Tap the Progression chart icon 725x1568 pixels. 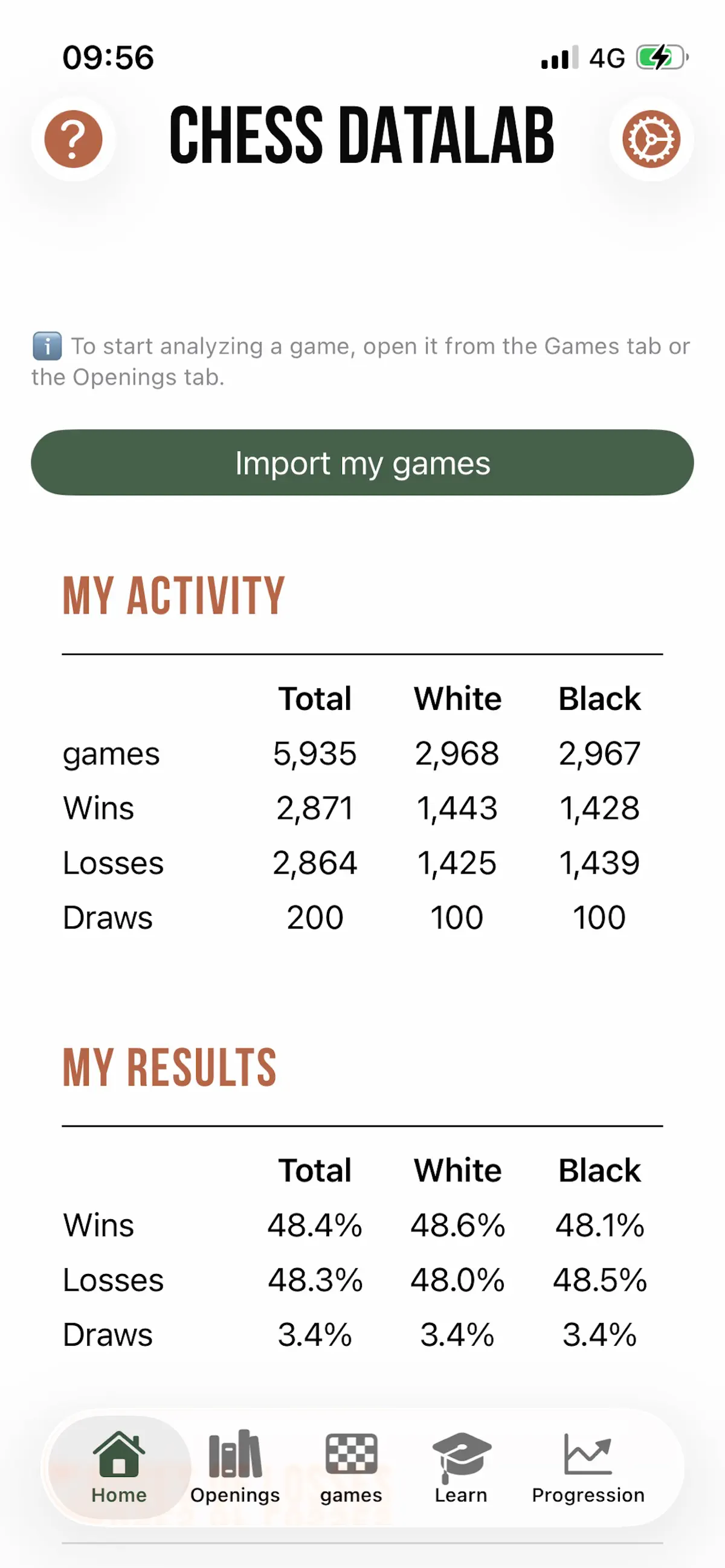(588, 1453)
